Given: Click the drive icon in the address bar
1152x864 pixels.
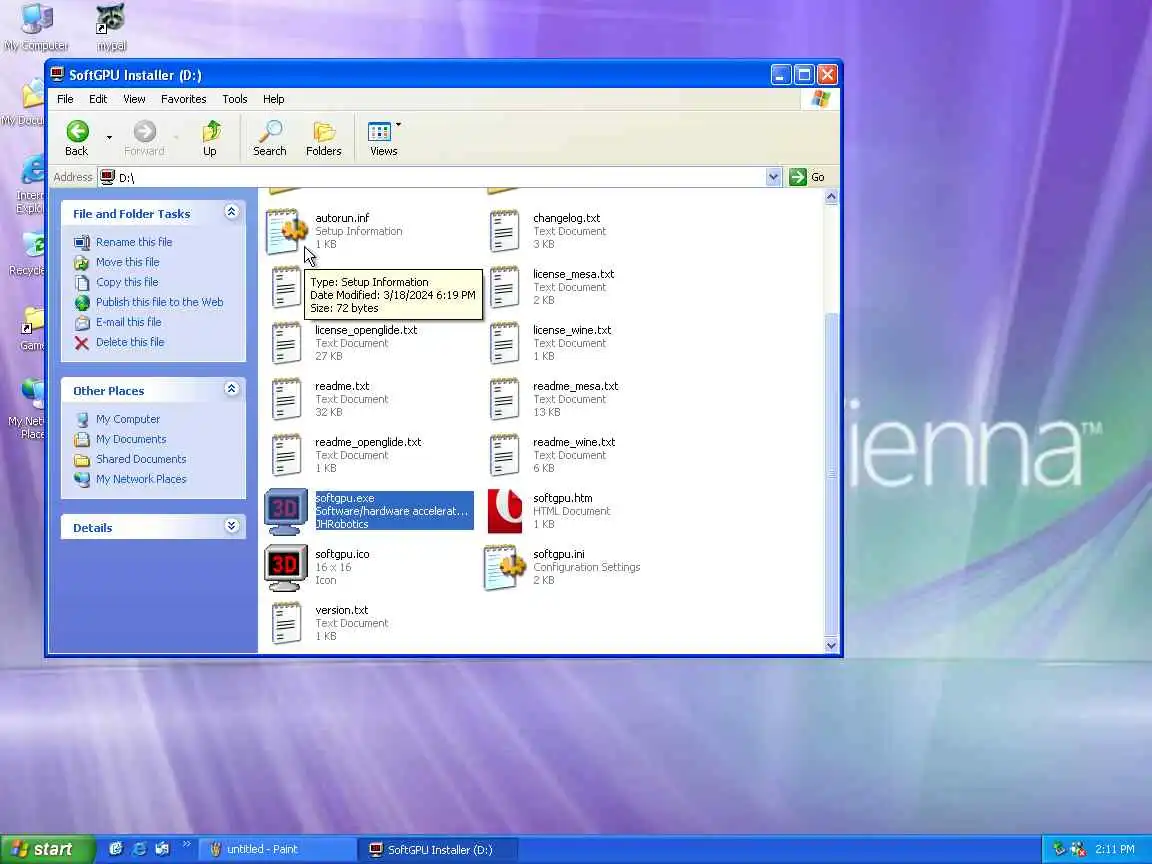Looking at the screenshot, I should [x=107, y=177].
